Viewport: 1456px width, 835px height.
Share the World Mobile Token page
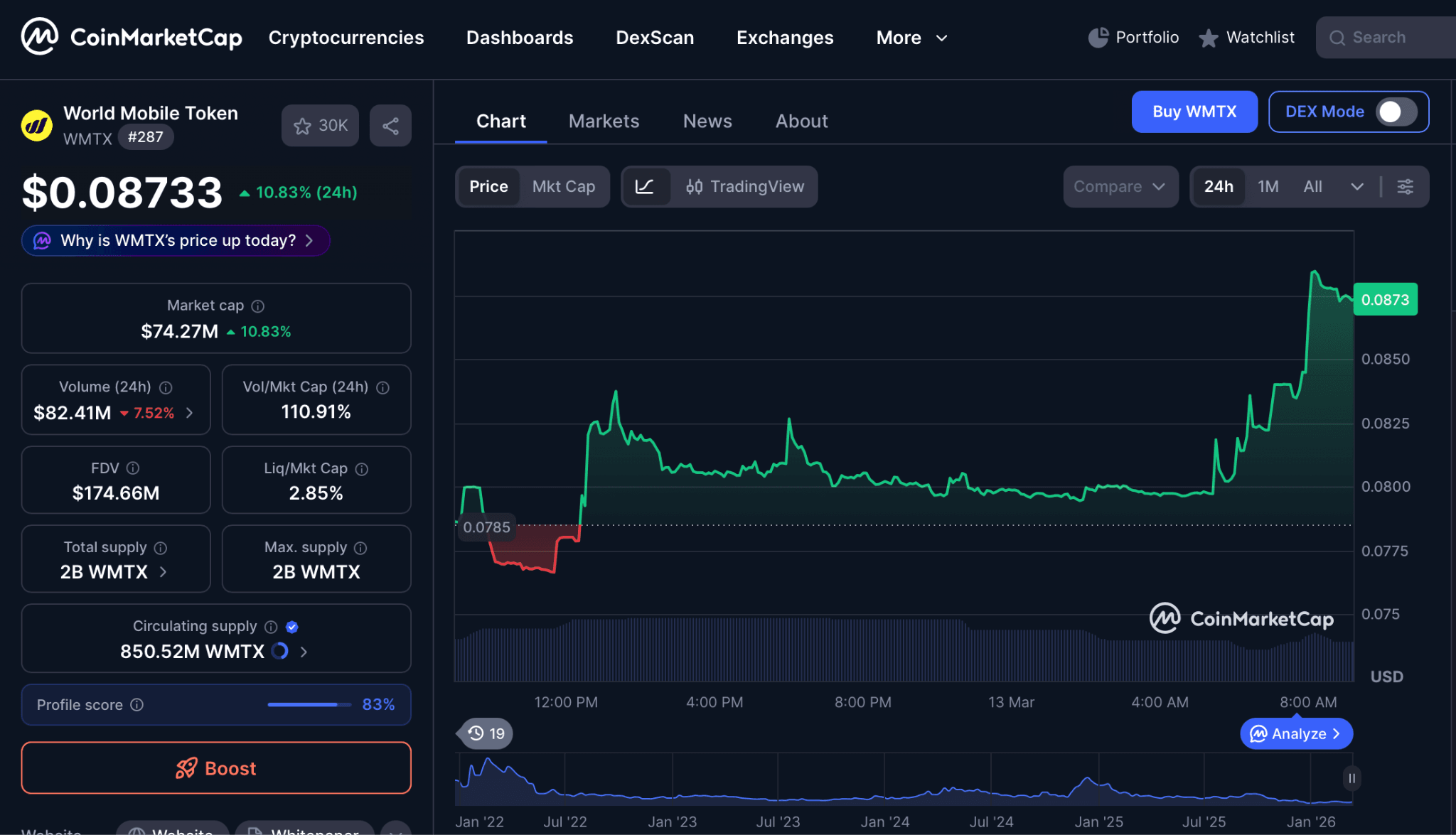click(x=390, y=125)
